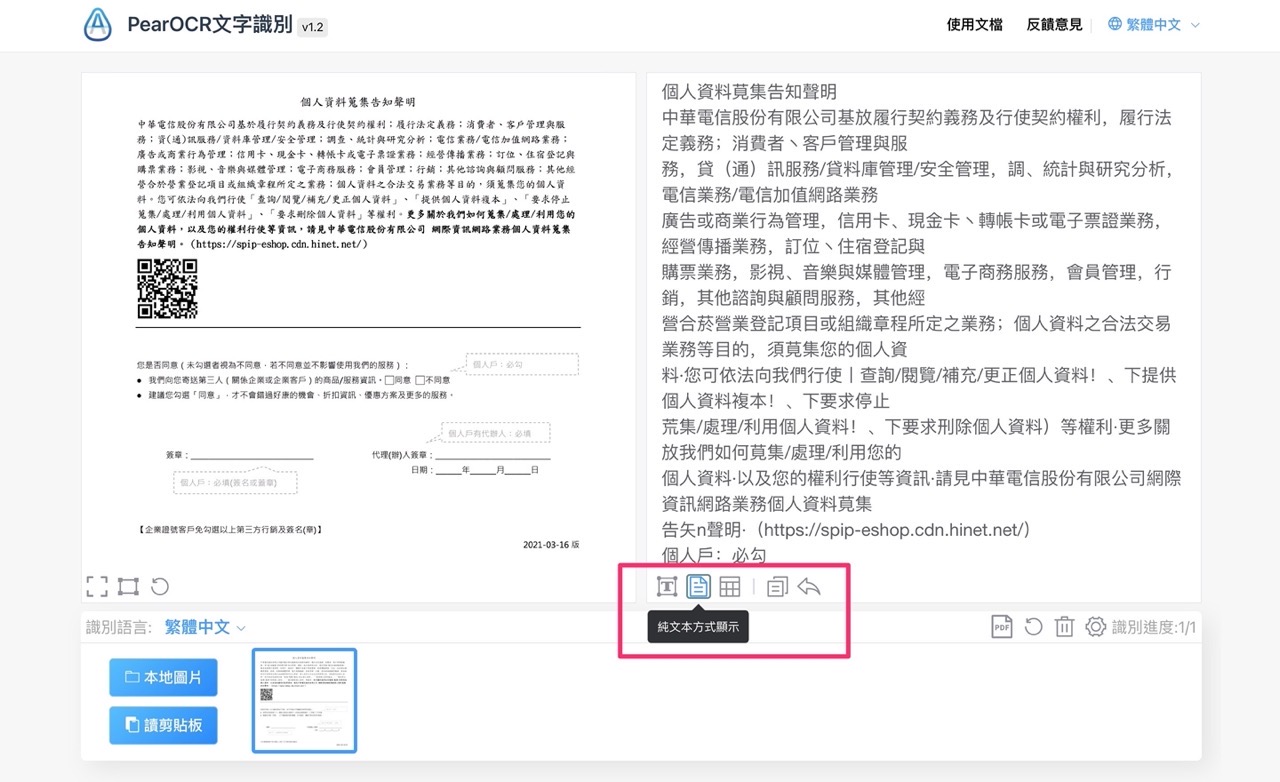This screenshot has width=1280, height=782.
Task: Click the v1.2 version badge
Action: click(312, 27)
